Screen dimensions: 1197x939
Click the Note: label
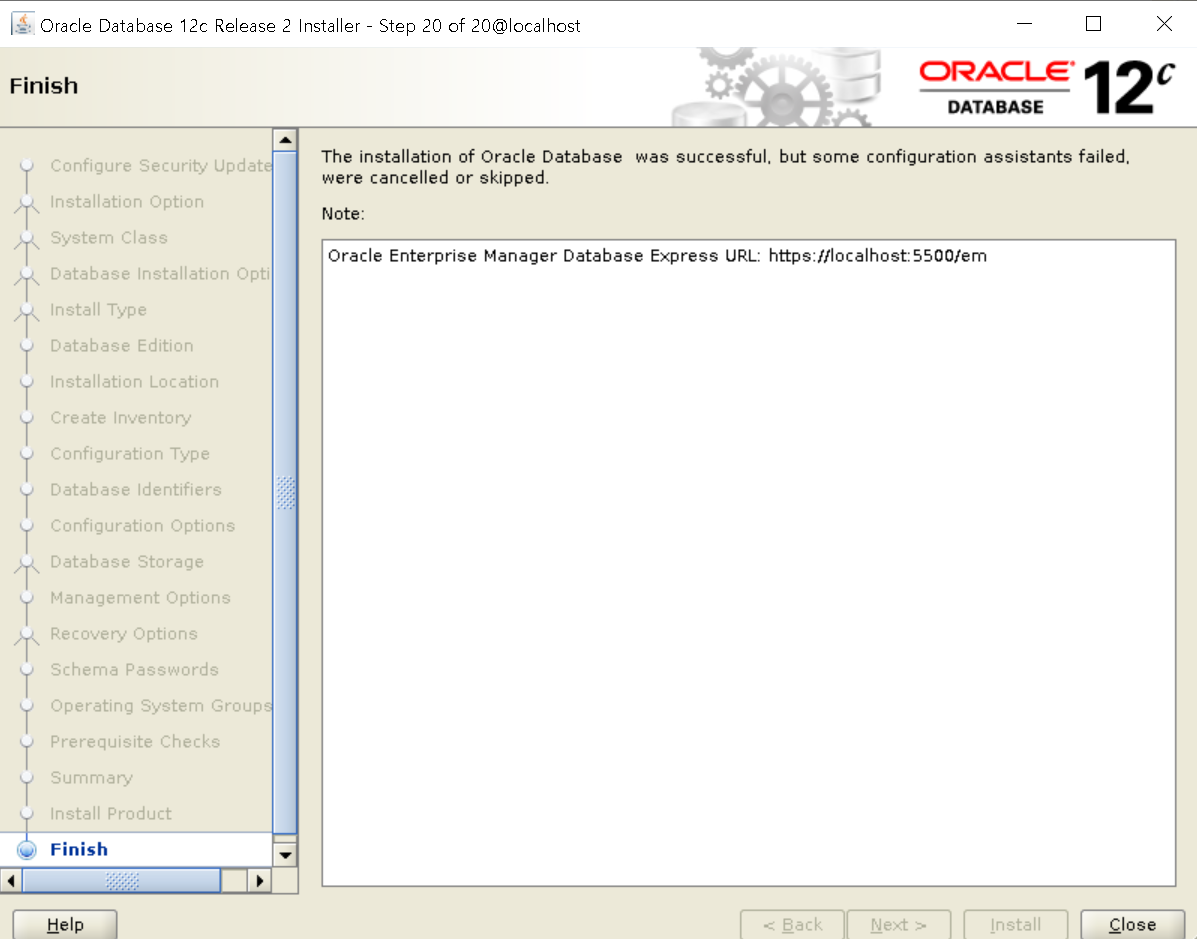(343, 214)
